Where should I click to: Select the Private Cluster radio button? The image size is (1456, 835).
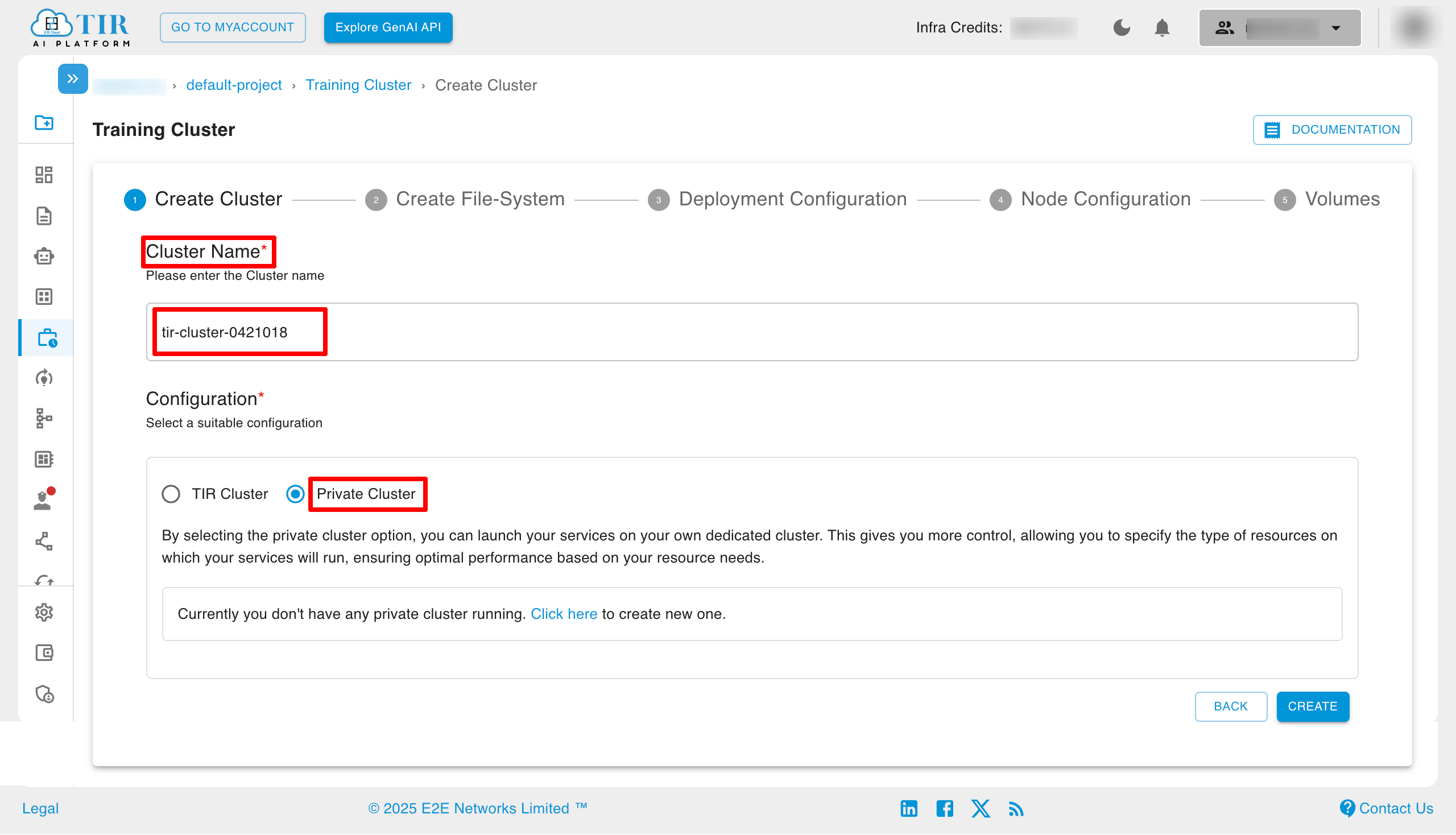click(295, 494)
